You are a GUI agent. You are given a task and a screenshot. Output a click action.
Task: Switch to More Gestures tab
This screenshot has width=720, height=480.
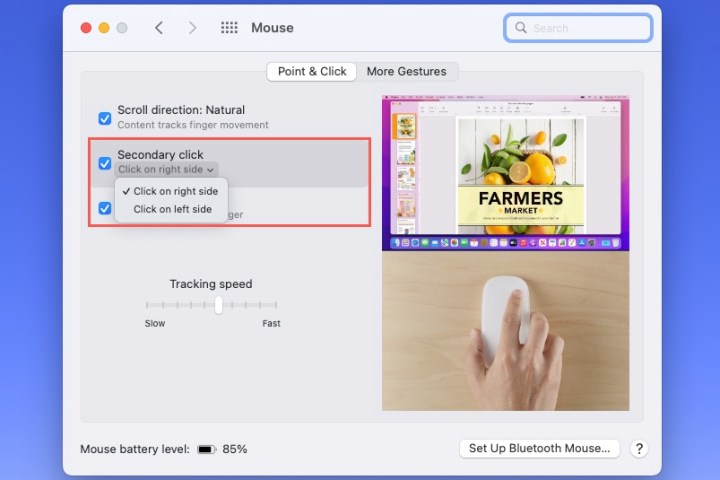click(x=406, y=72)
